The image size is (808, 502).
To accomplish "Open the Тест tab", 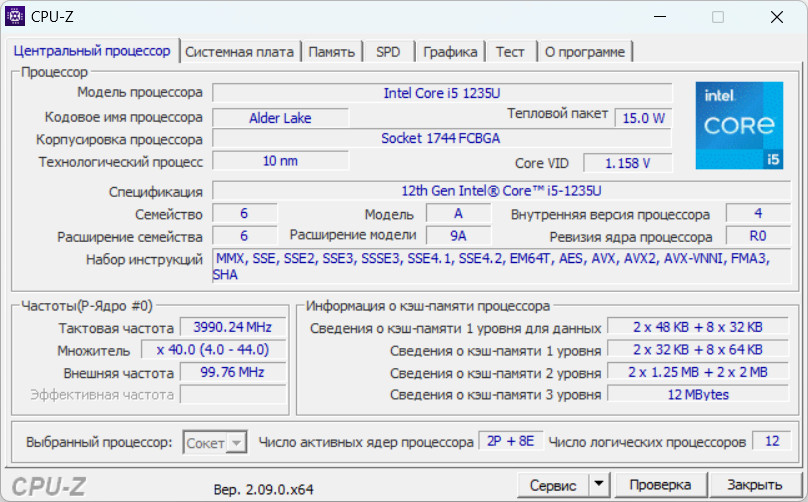I will pyautogui.click(x=510, y=52).
